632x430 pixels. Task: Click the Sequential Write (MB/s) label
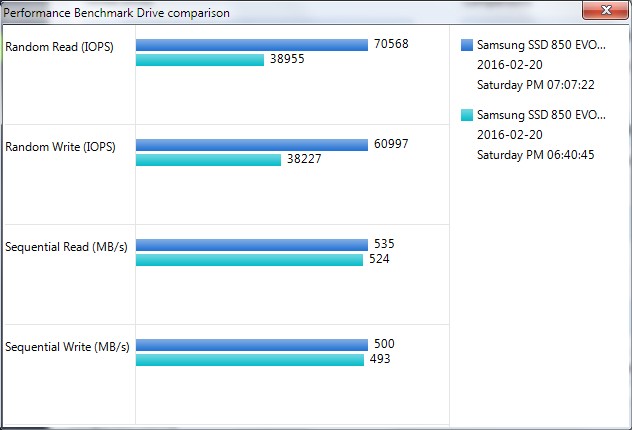click(67, 347)
